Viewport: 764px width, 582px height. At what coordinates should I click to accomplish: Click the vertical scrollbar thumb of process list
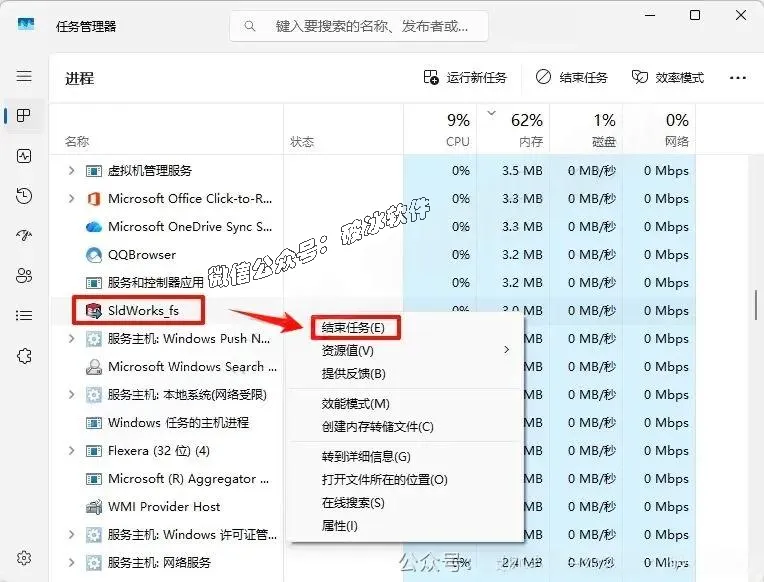[x=756, y=305]
